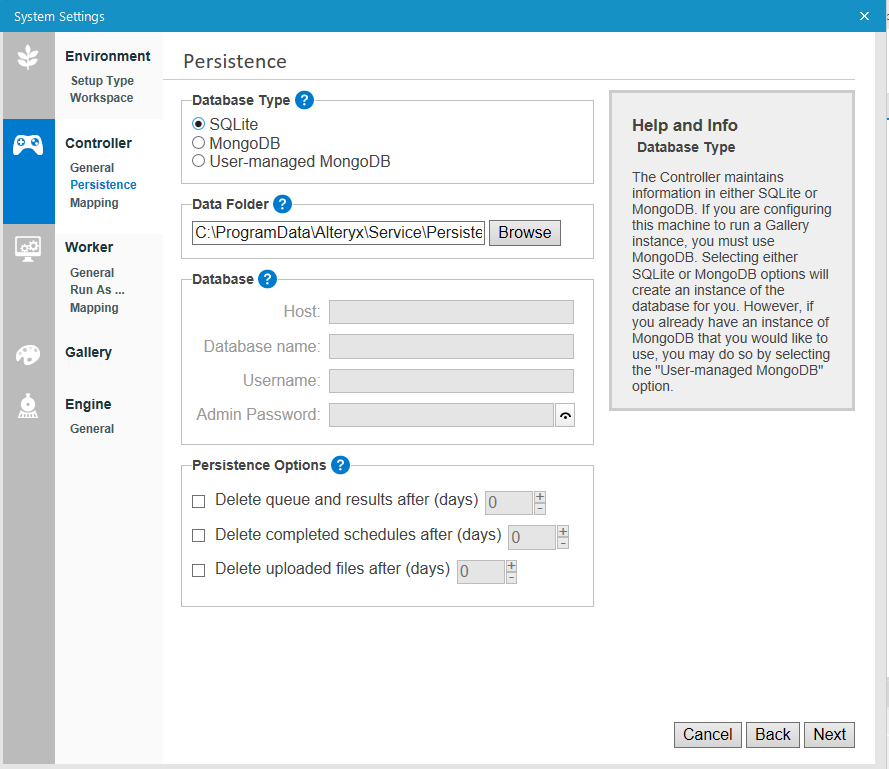Select the Controller gamepad icon

[x=28, y=145]
